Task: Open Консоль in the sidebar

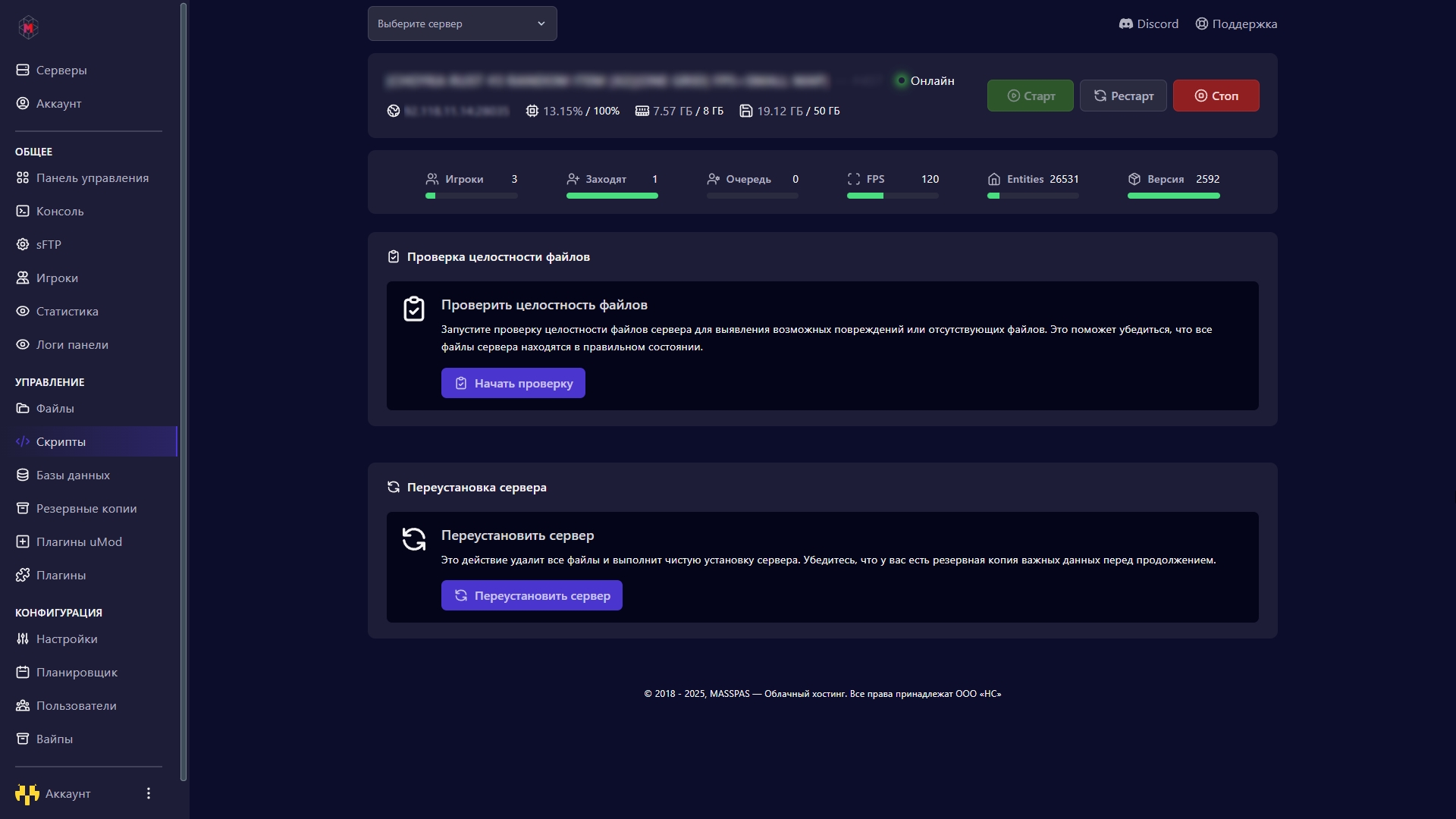Action: pos(60,211)
